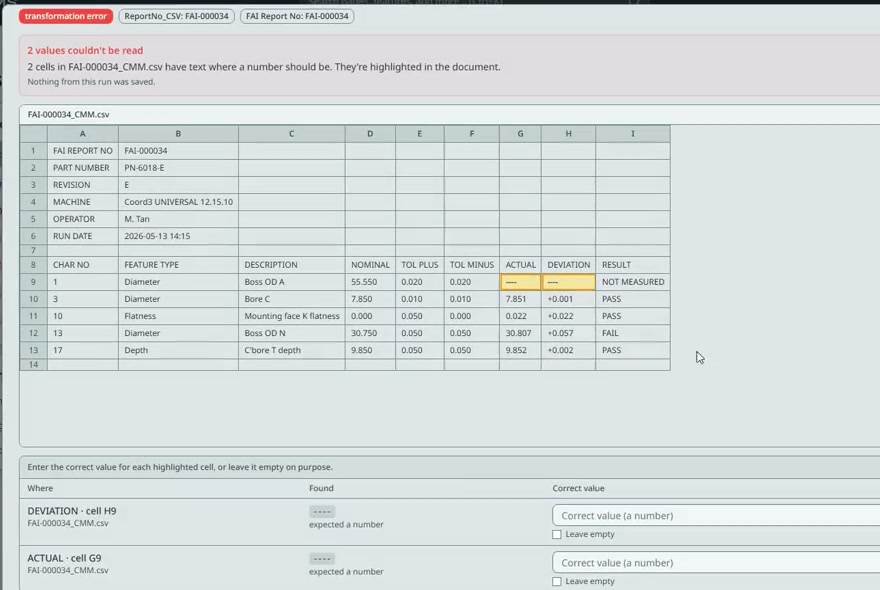This screenshot has width=880, height=590.
Task: Tick 'Leave empty' for ACTUAL cell G9
Action: 557,582
